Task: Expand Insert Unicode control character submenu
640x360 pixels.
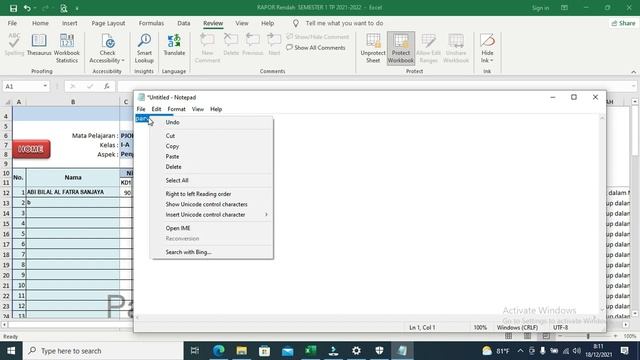Action: 211,215
